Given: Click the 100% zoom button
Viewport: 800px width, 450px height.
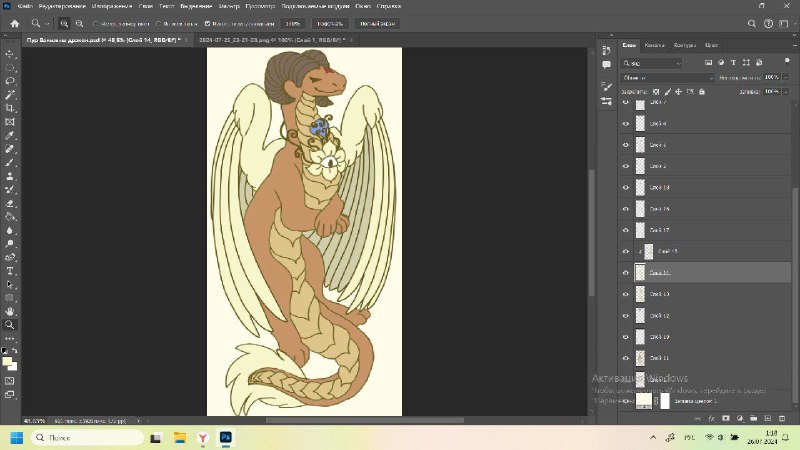Looking at the screenshot, I should point(293,23).
